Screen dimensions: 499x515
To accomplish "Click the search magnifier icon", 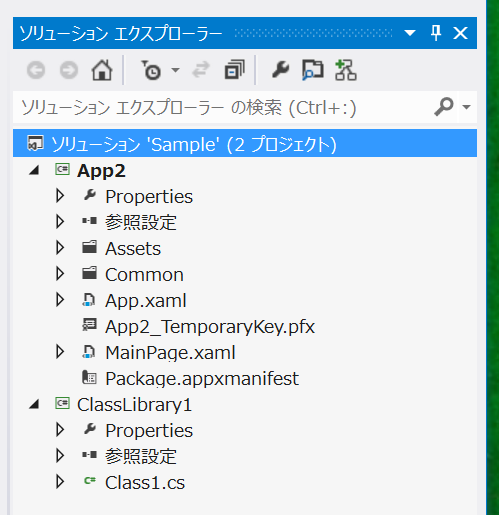I will point(444,107).
